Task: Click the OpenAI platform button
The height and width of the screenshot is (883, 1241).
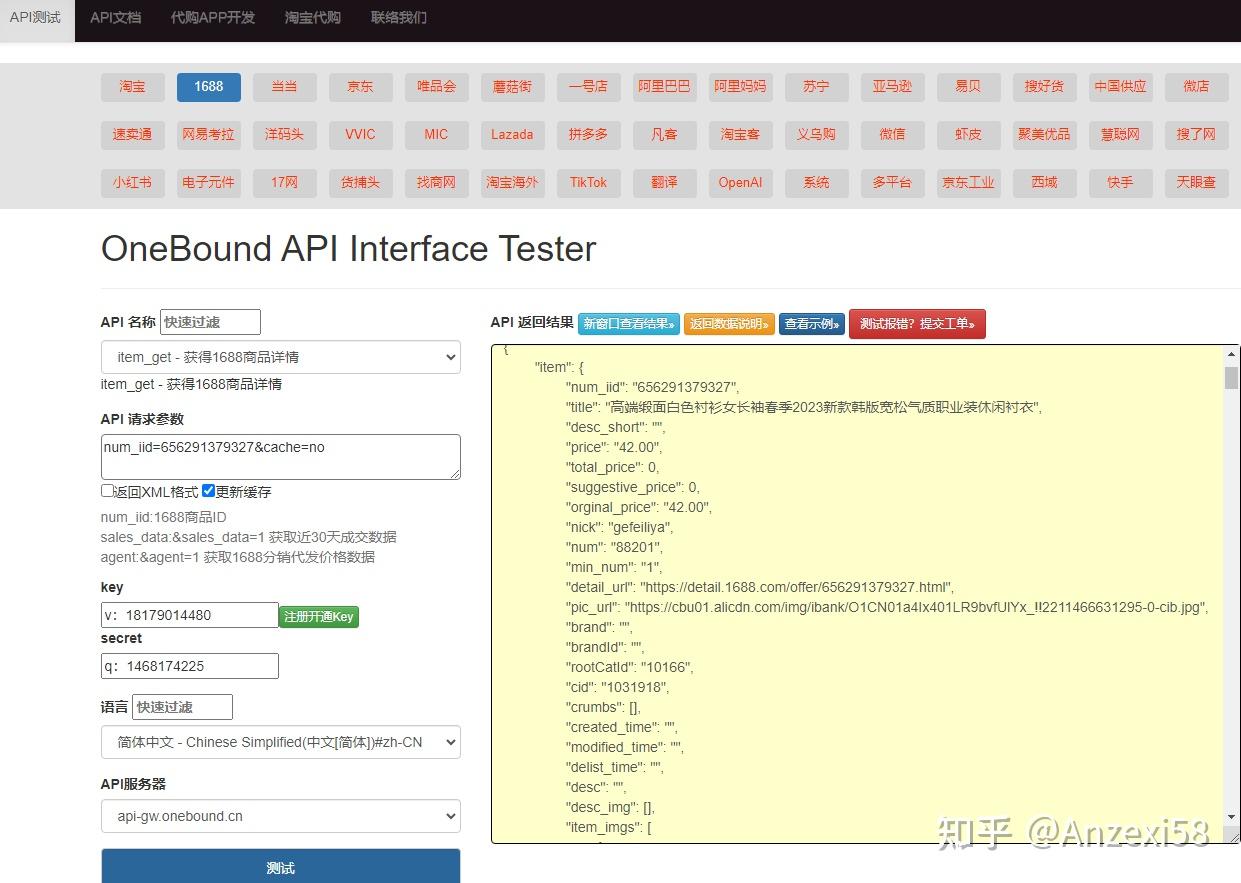Action: pos(740,183)
